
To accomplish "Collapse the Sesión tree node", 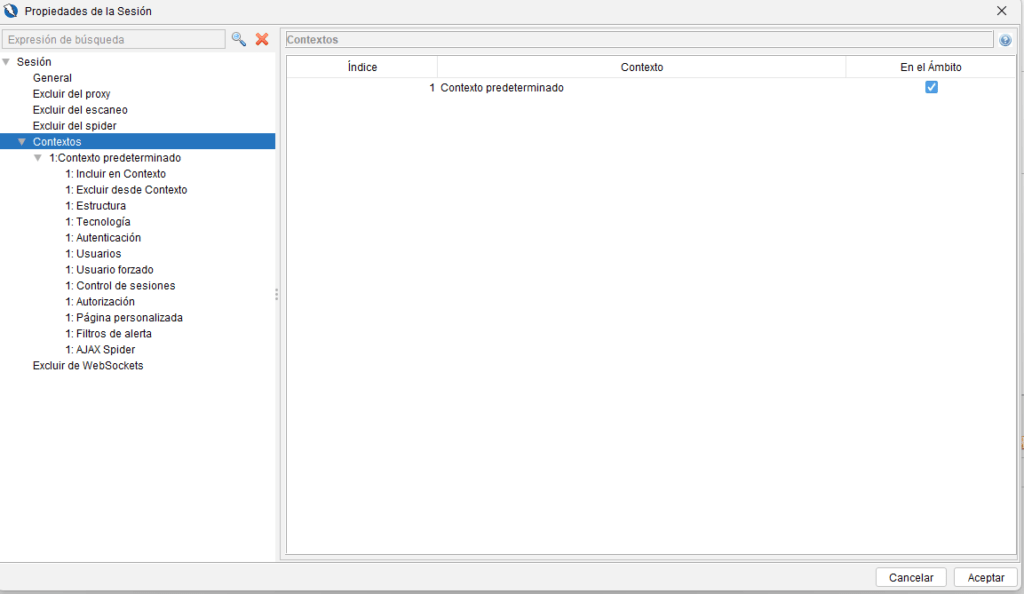I will coord(7,62).
